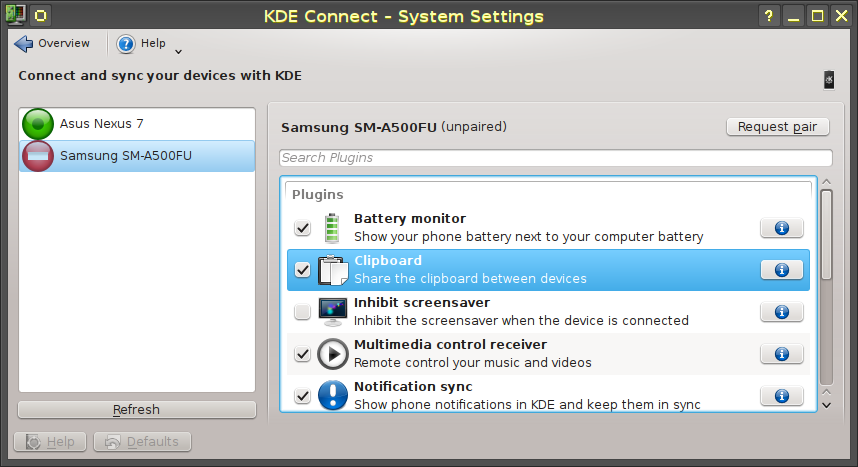The height and width of the screenshot is (467, 858).
Task: Close the KDE Connect settings window
Action: (842, 15)
